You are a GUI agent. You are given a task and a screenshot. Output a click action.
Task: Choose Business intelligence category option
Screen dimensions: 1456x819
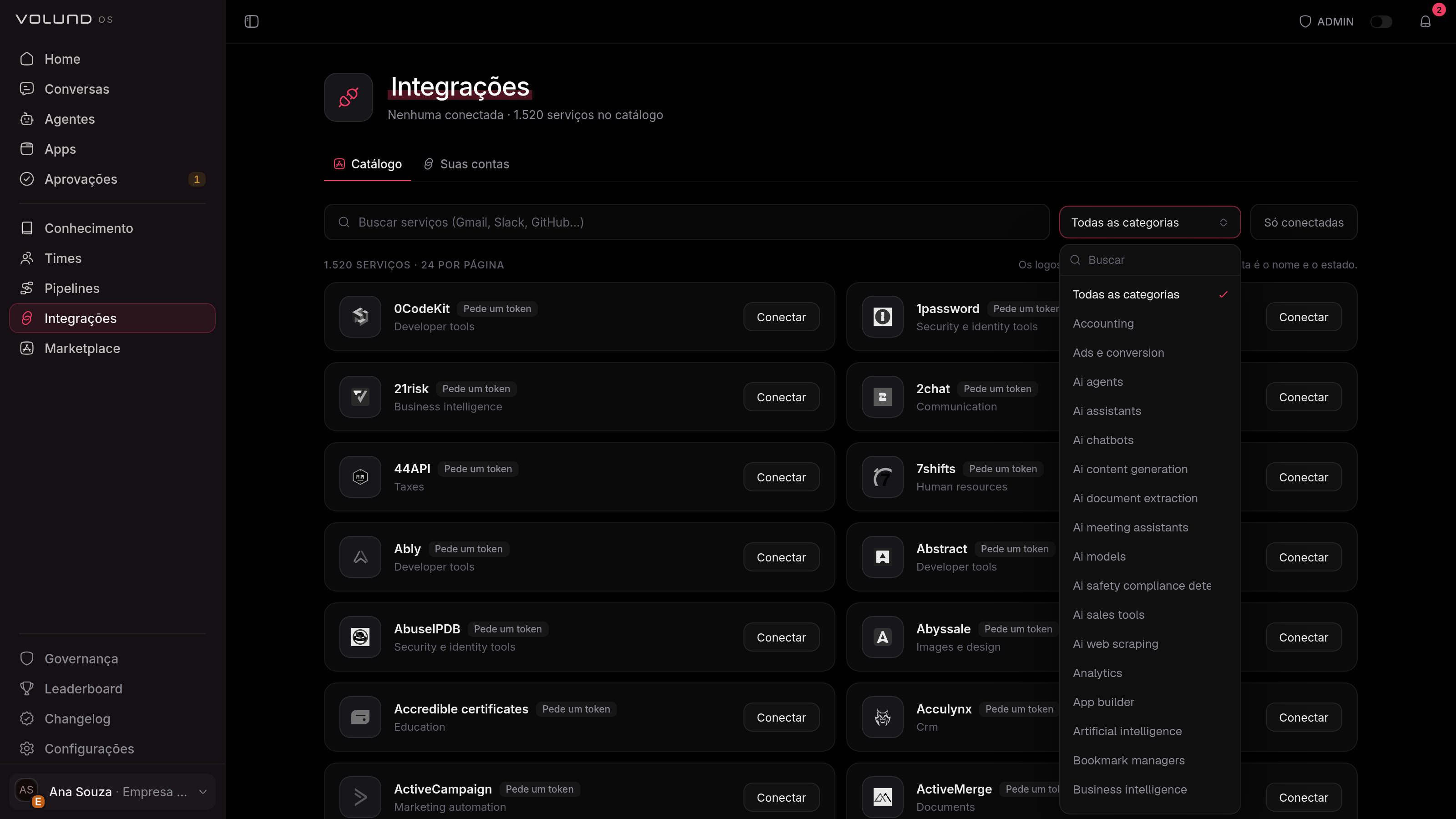click(x=1150, y=789)
